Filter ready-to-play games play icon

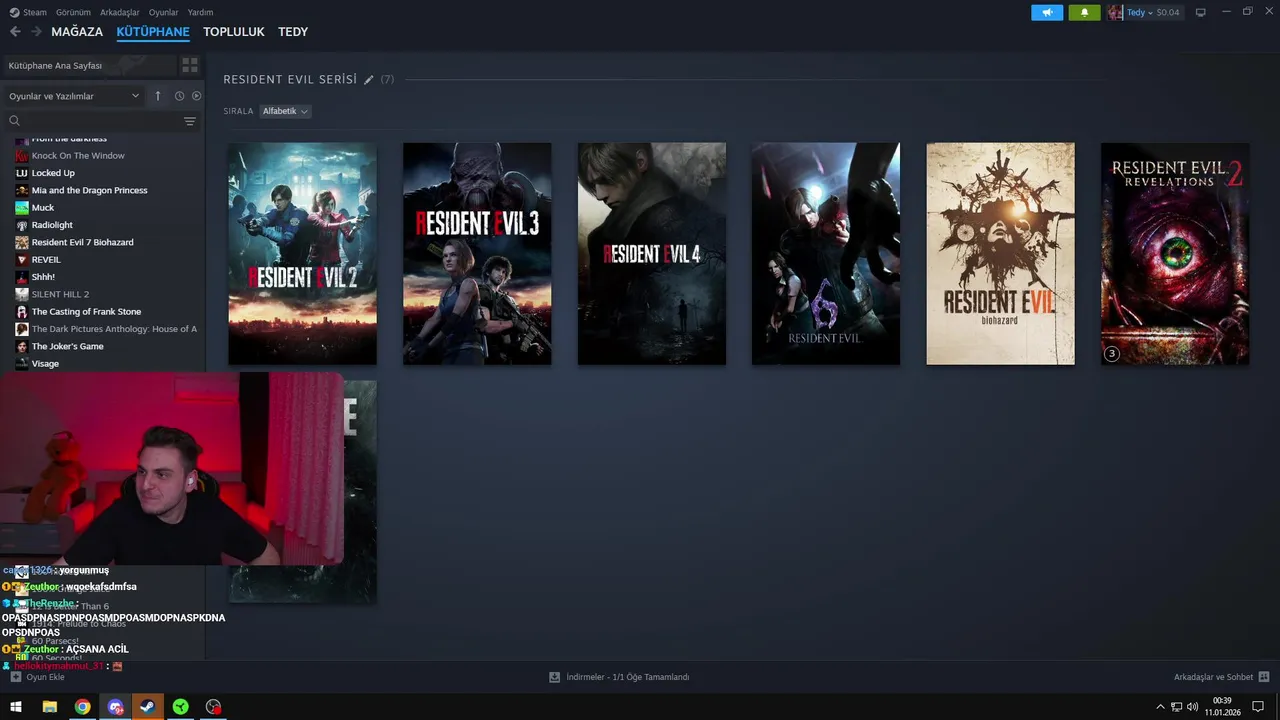pos(196,96)
